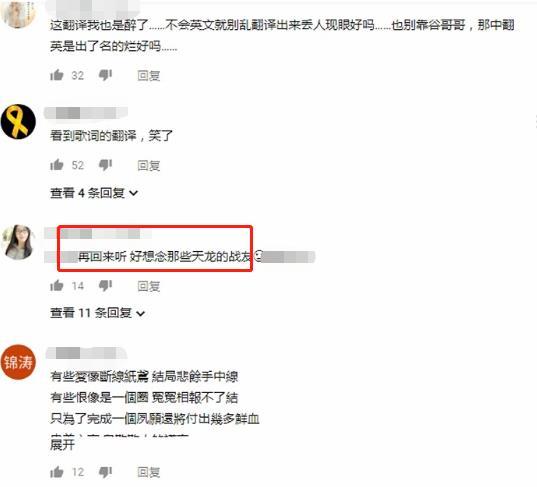Dislike the comment with 32 likes
The image size is (537, 487).
pyautogui.click(x=105, y=75)
